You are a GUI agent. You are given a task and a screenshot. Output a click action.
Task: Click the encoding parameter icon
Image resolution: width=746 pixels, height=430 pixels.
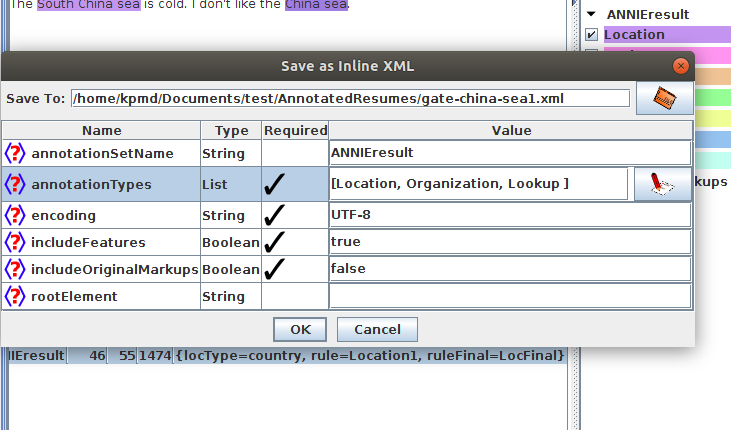pyautogui.click(x=15, y=215)
